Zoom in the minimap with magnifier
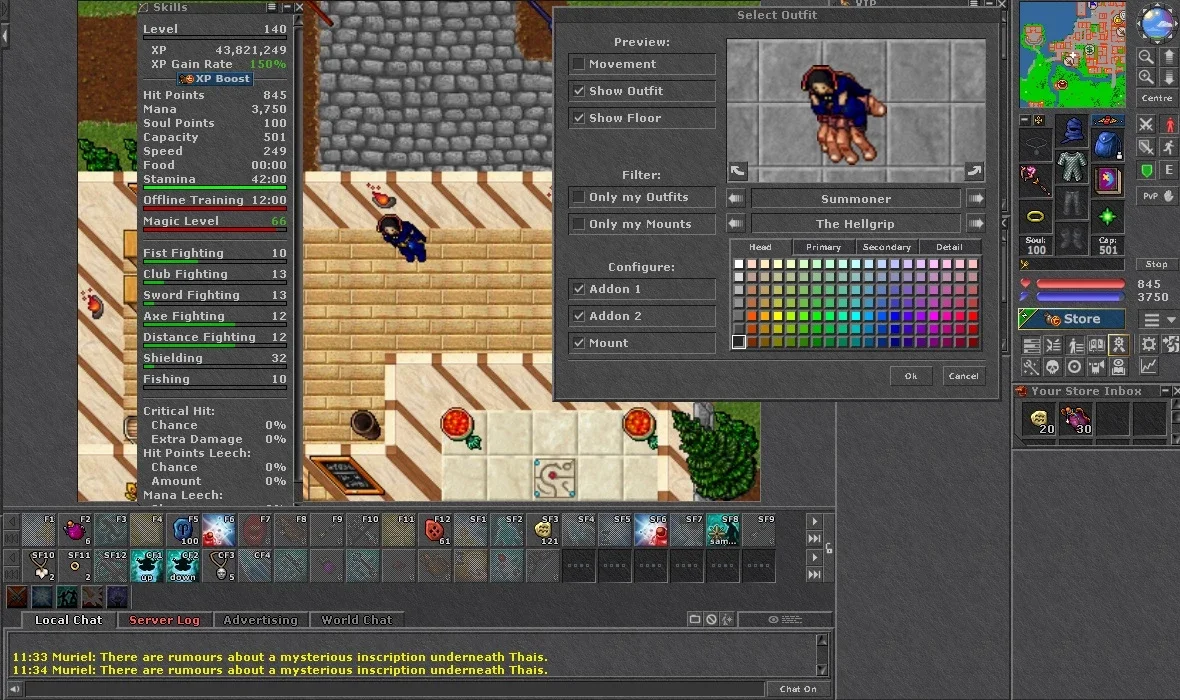 (x=1146, y=77)
